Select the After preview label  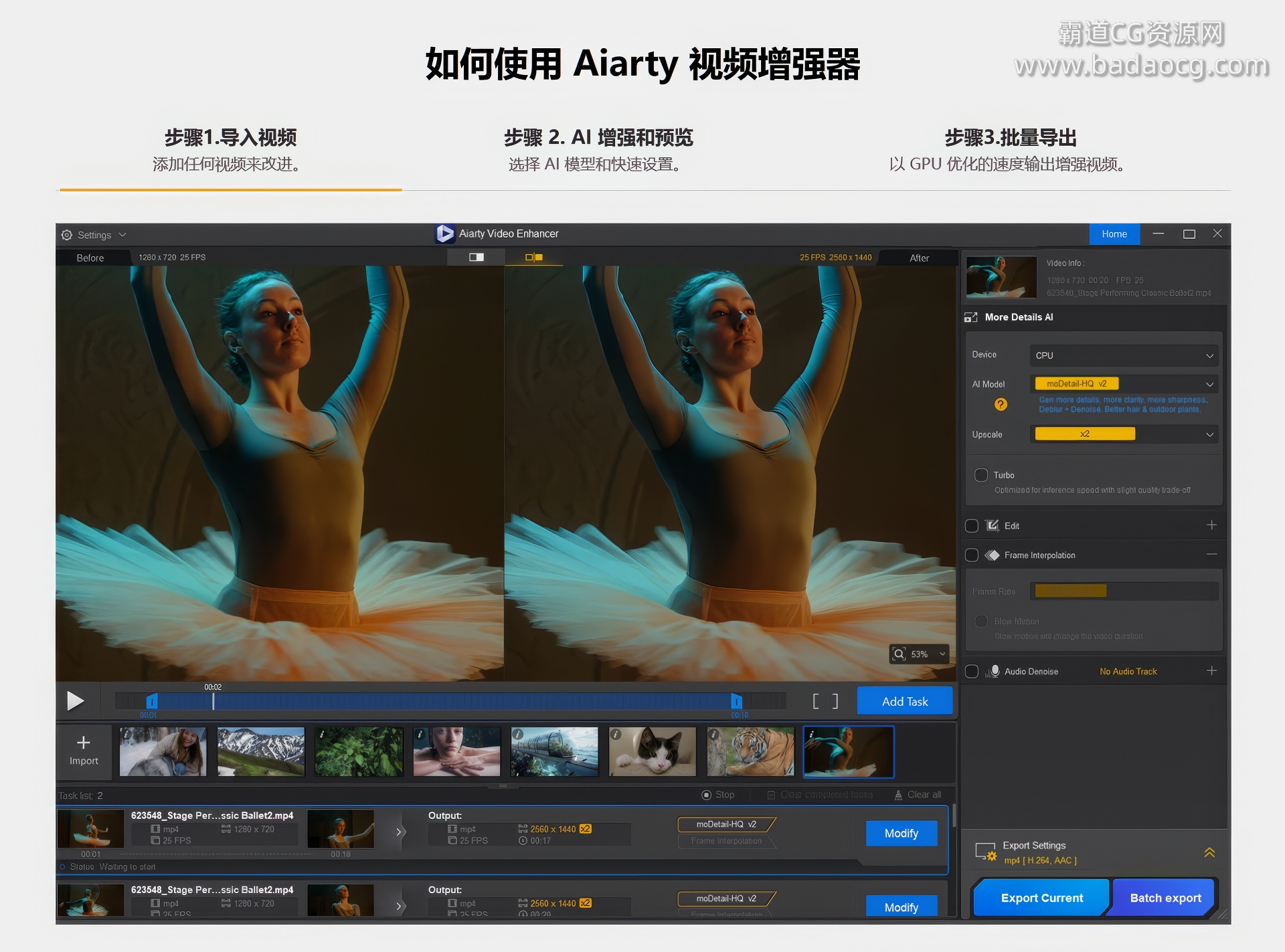click(x=919, y=258)
